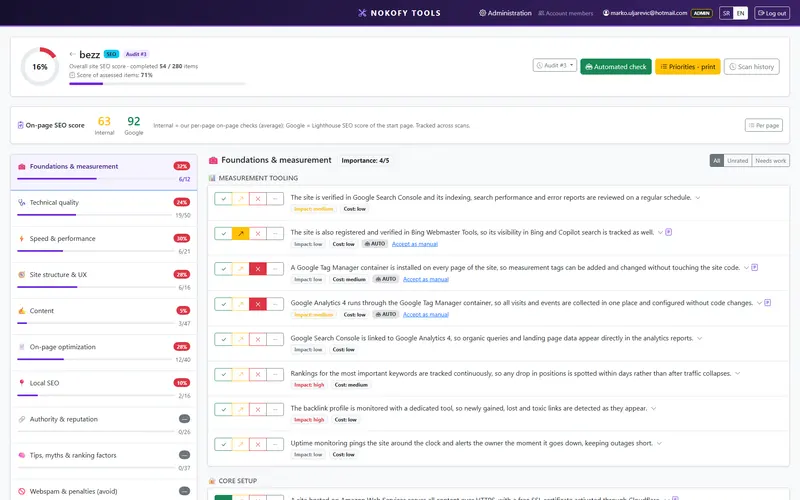Image resolution: width=800 pixels, height=500 pixels.
Task: Expand backlink profile monitoring item details
Action: [x=654, y=408]
